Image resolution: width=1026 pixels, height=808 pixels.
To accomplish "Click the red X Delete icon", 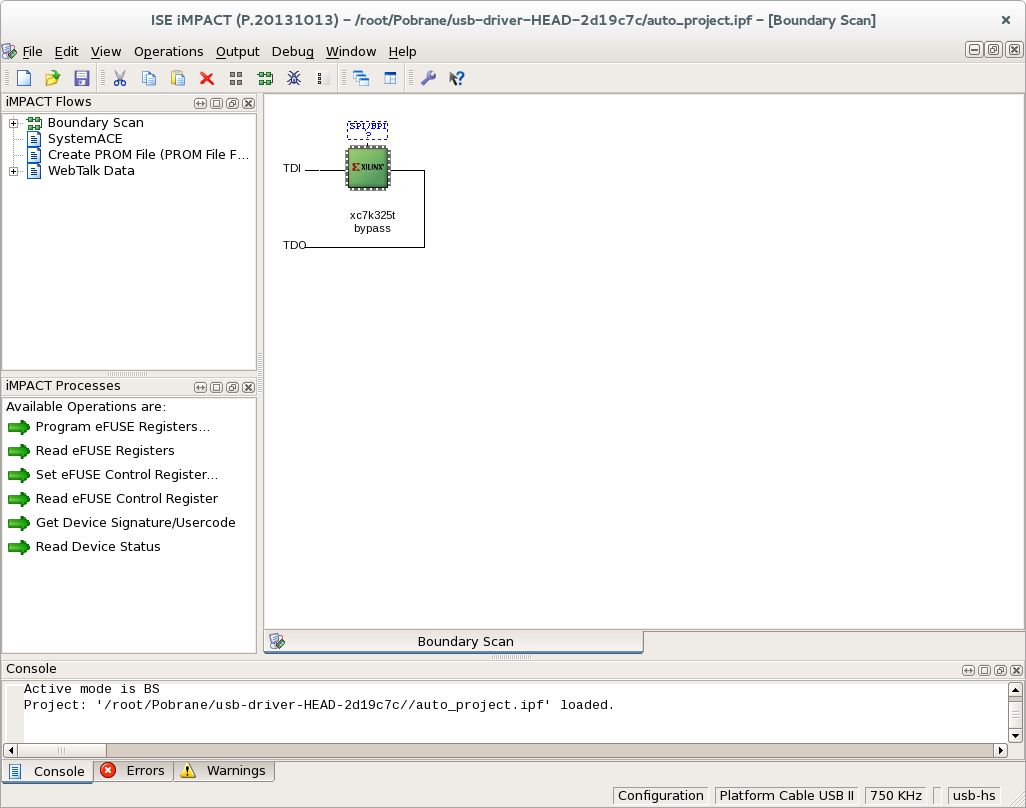I will coord(207,79).
